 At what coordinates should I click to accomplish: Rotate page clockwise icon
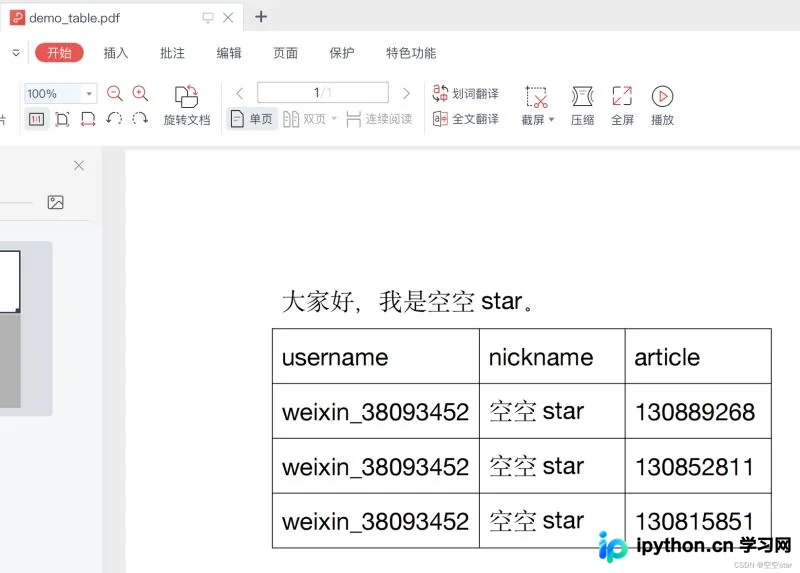click(140, 119)
